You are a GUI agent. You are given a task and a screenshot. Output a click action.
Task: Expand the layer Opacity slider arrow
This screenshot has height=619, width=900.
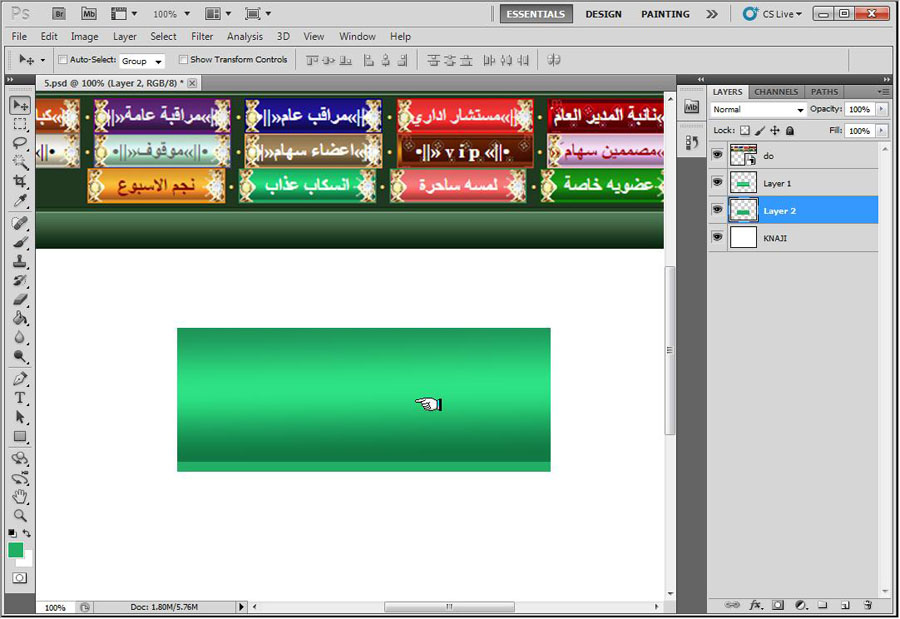pyautogui.click(x=879, y=109)
